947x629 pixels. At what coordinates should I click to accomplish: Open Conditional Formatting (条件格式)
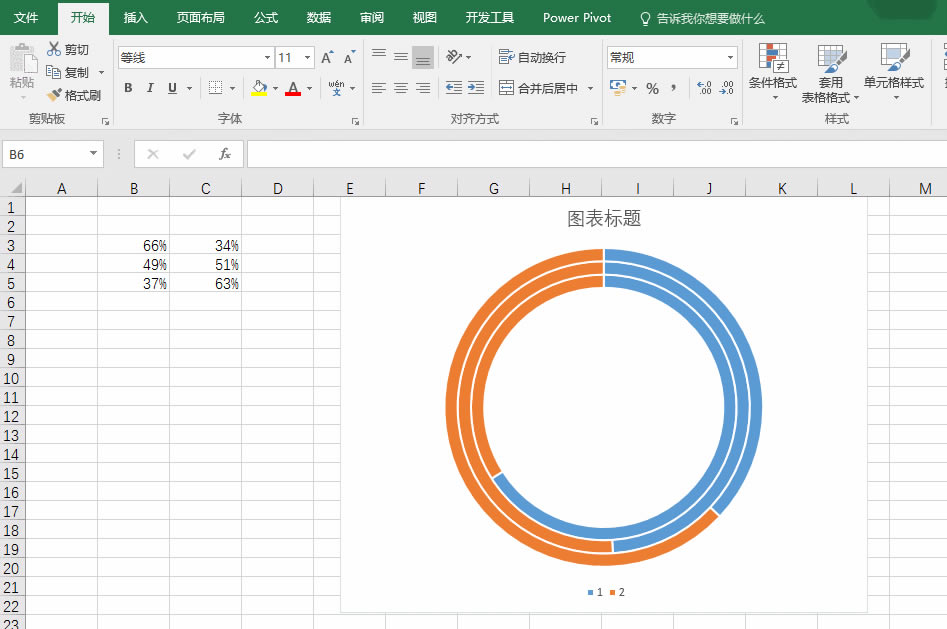coord(772,71)
